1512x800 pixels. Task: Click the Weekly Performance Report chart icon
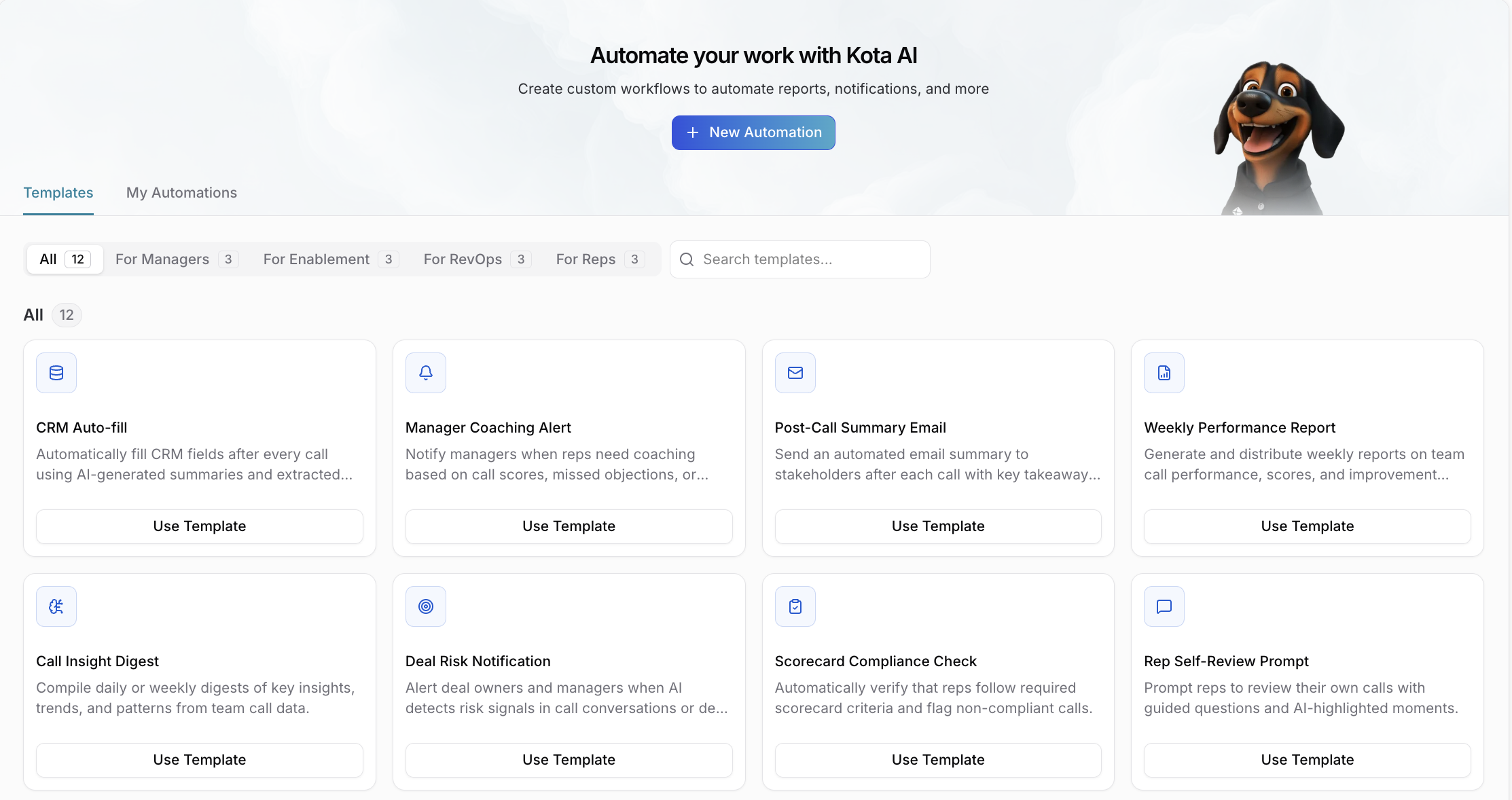click(x=1164, y=373)
